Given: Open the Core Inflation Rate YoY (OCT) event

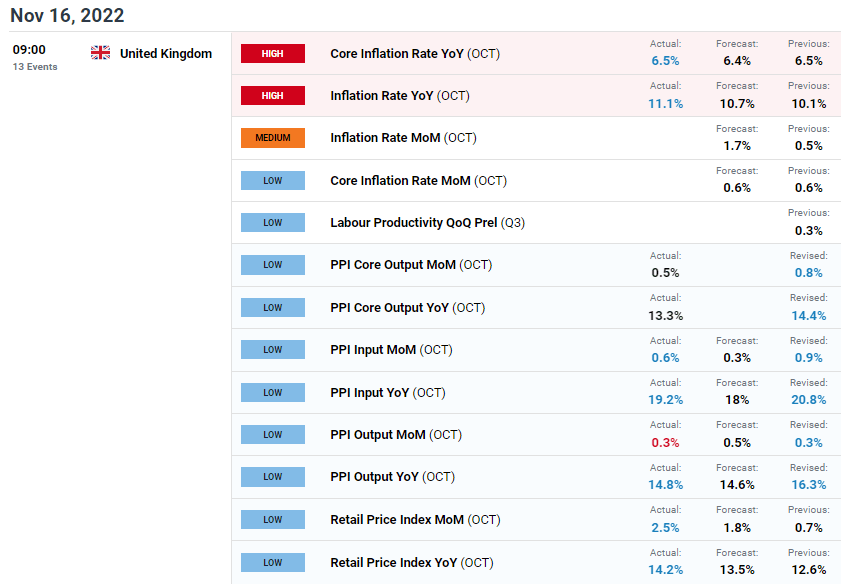Looking at the screenshot, I should point(415,54).
